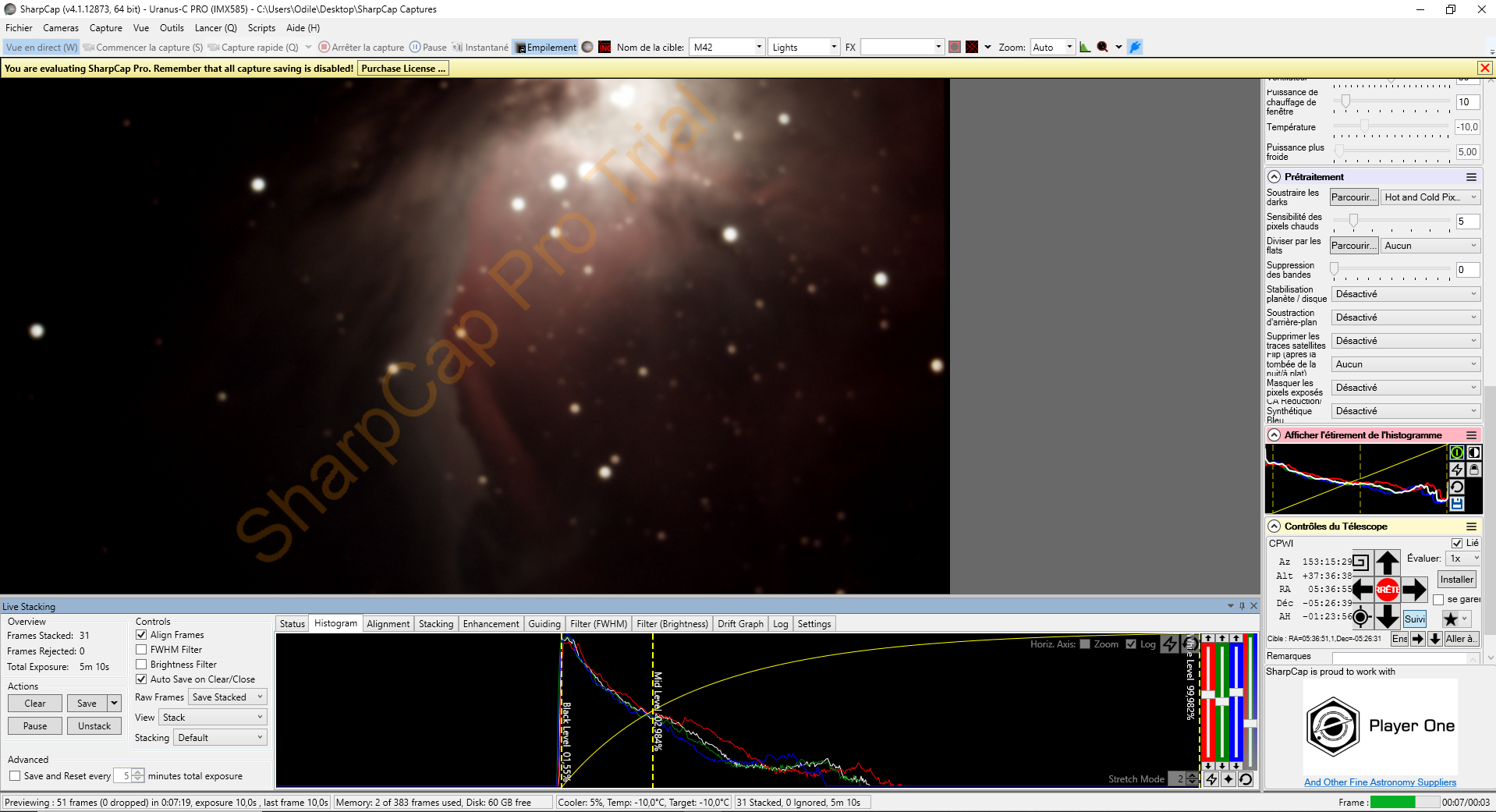This screenshot has width=1496, height=812.
Task: Click the planet sphere icon beside Empilement
Action: click(x=587, y=48)
